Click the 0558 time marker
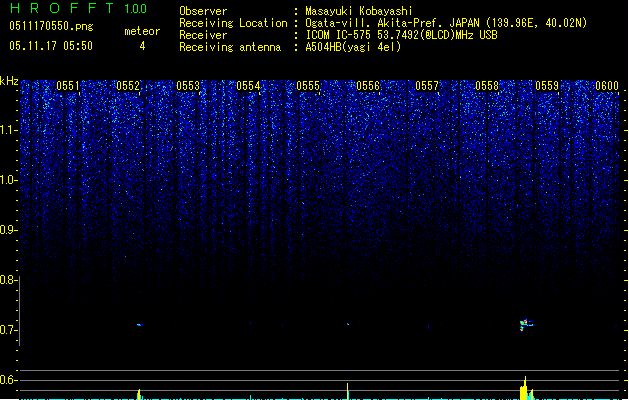 [x=487, y=86]
